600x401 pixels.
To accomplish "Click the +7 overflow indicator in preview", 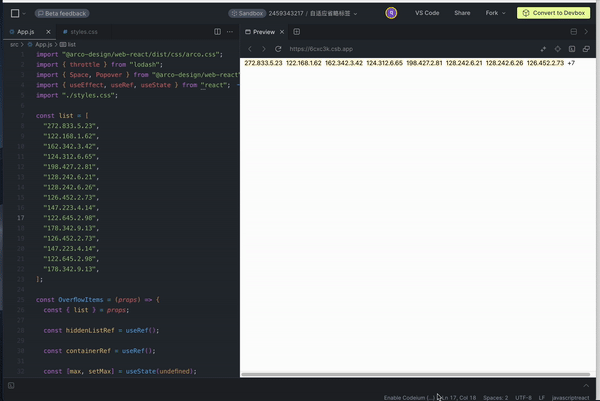I will pos(571,63).
